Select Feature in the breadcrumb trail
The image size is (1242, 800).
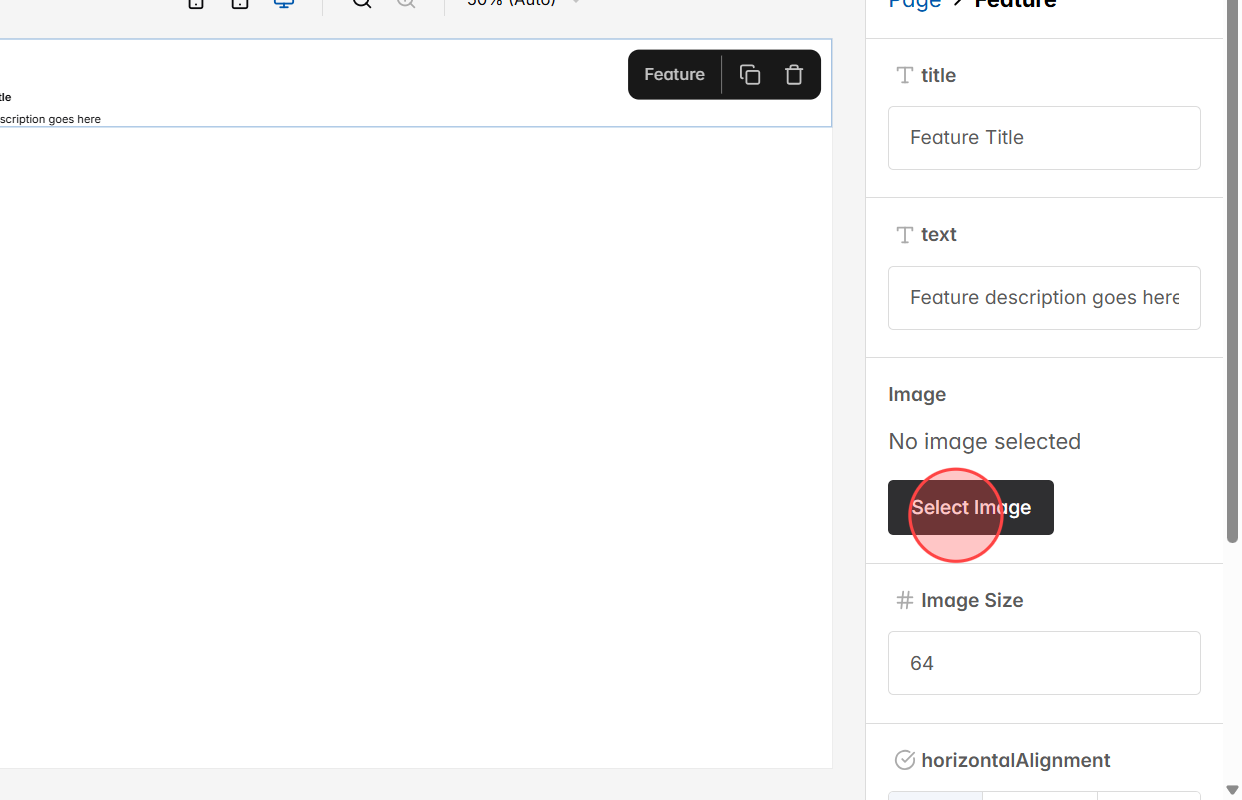point(1014,4)
